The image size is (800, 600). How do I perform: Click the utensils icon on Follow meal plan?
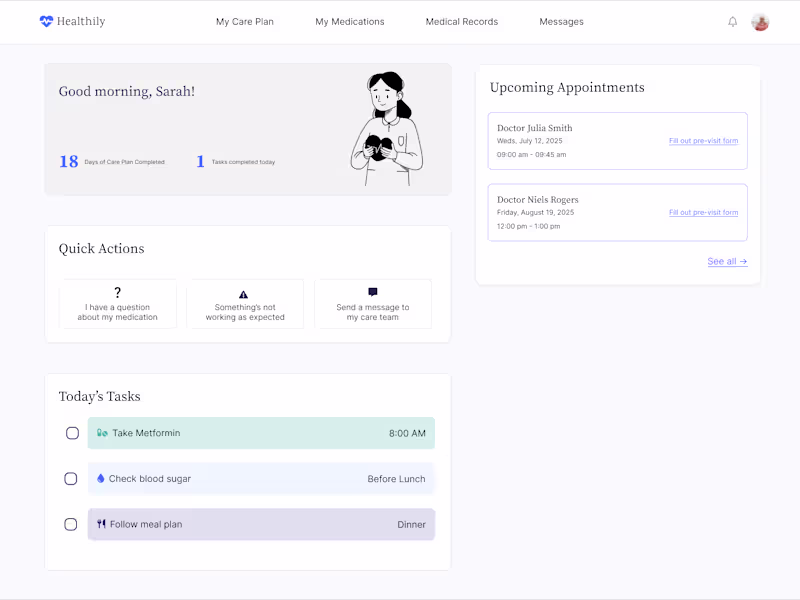pos(100,523)
